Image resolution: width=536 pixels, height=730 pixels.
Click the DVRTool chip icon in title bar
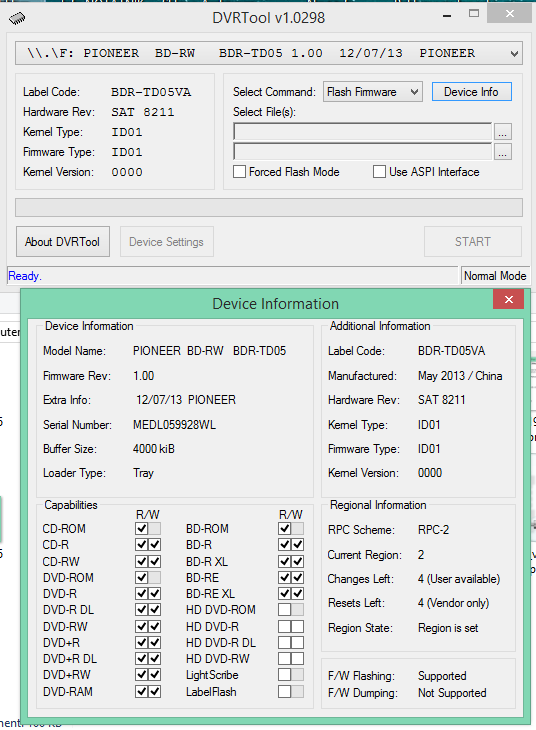click(x=17, y=18)
